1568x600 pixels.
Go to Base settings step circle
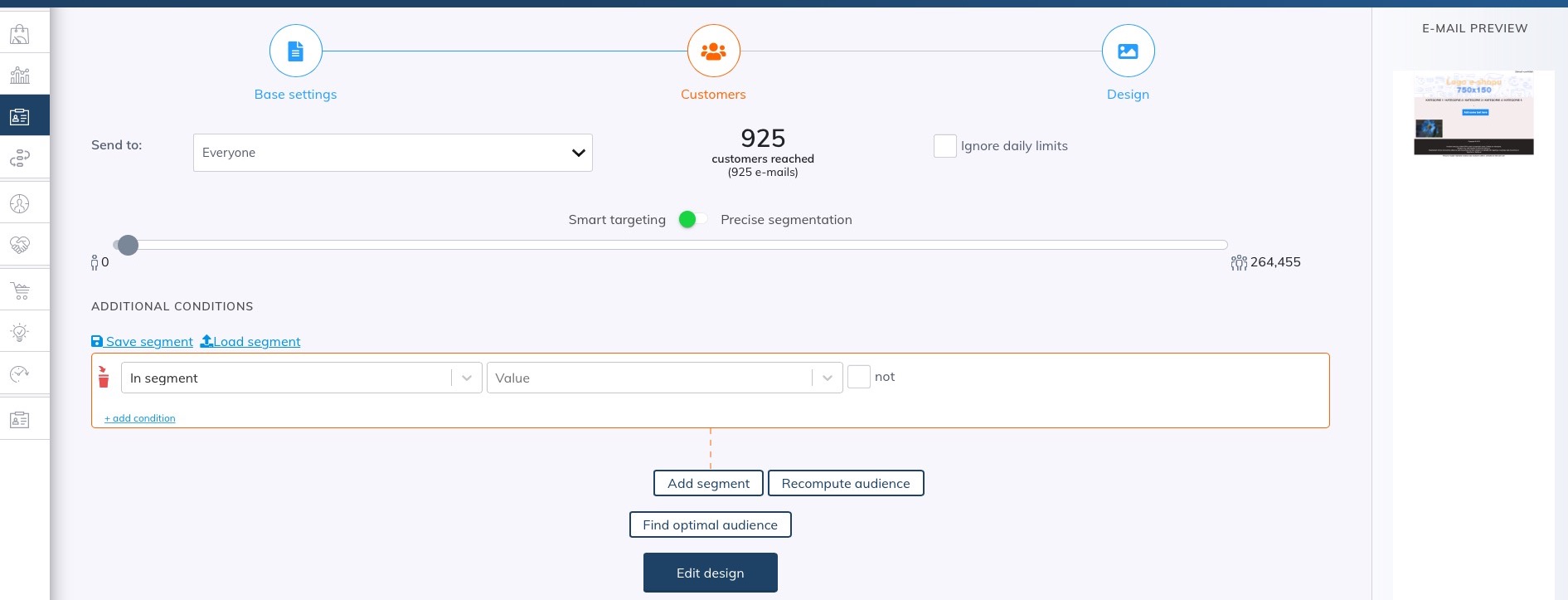(x=296, y=51)
